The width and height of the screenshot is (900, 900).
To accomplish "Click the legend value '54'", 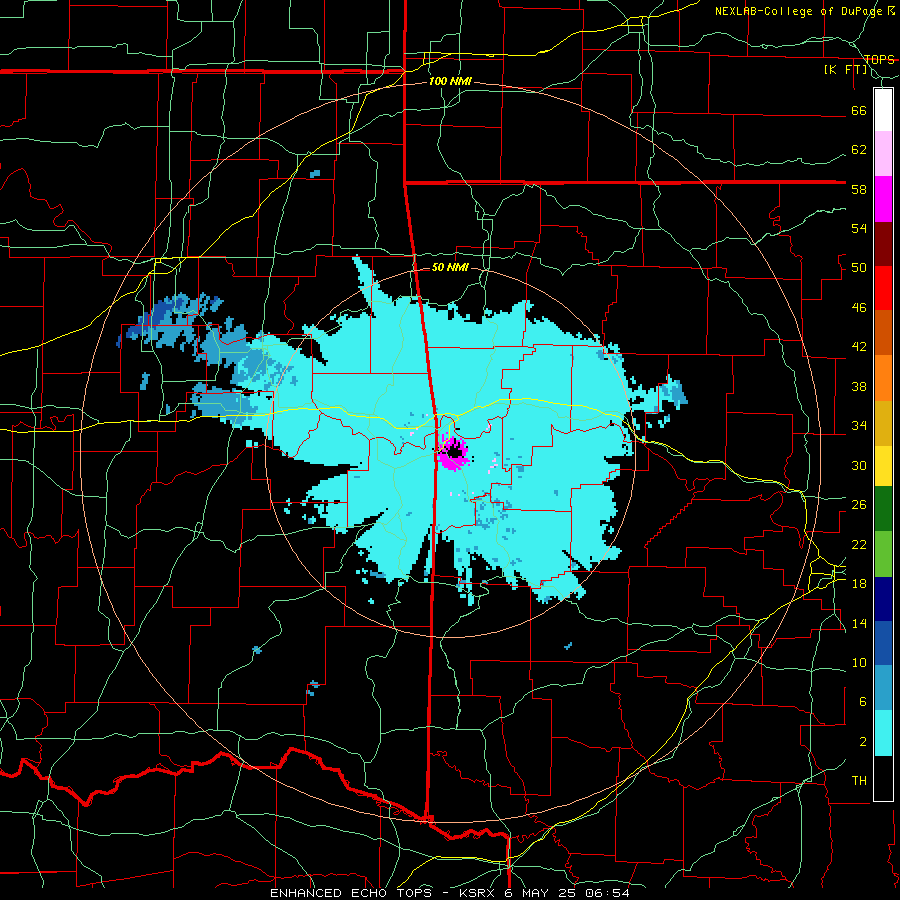I will pyautogui.click(x=859, y=228).
